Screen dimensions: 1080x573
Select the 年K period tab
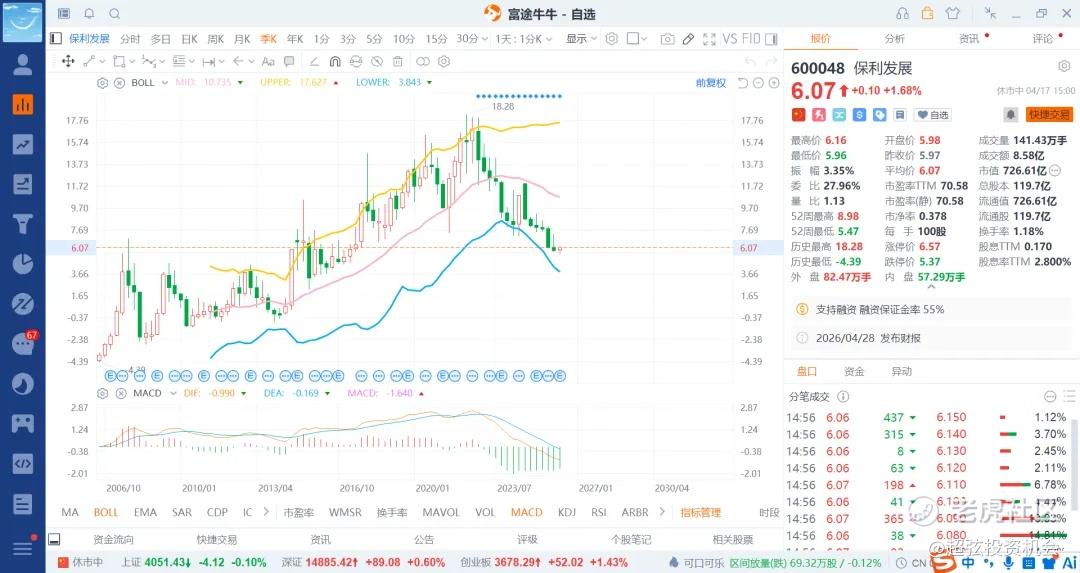295,39
